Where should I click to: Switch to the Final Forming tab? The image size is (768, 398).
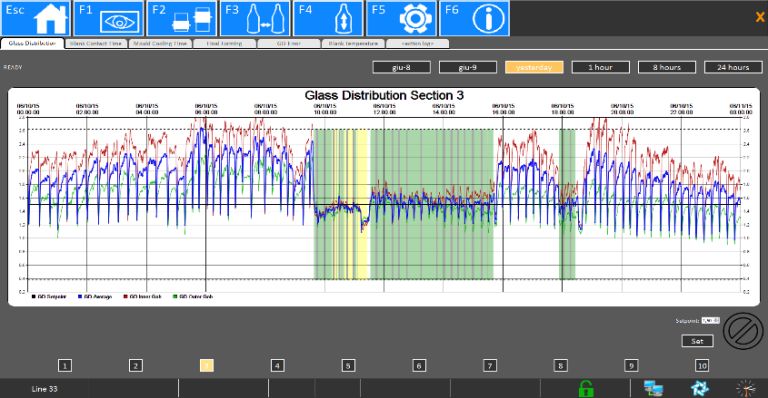click(x=224, y=44)
